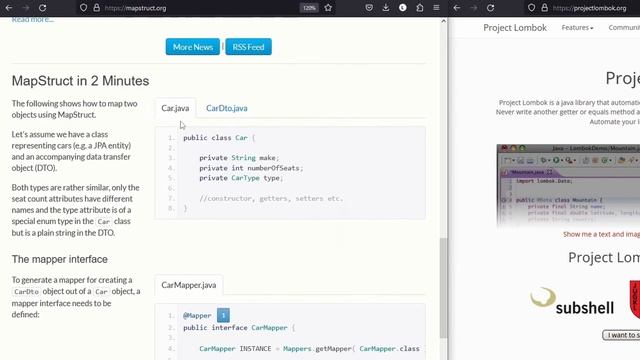Click the back arrow in the MapStruct browser
This screenshot has height=360, width=640.
[9, 8]
